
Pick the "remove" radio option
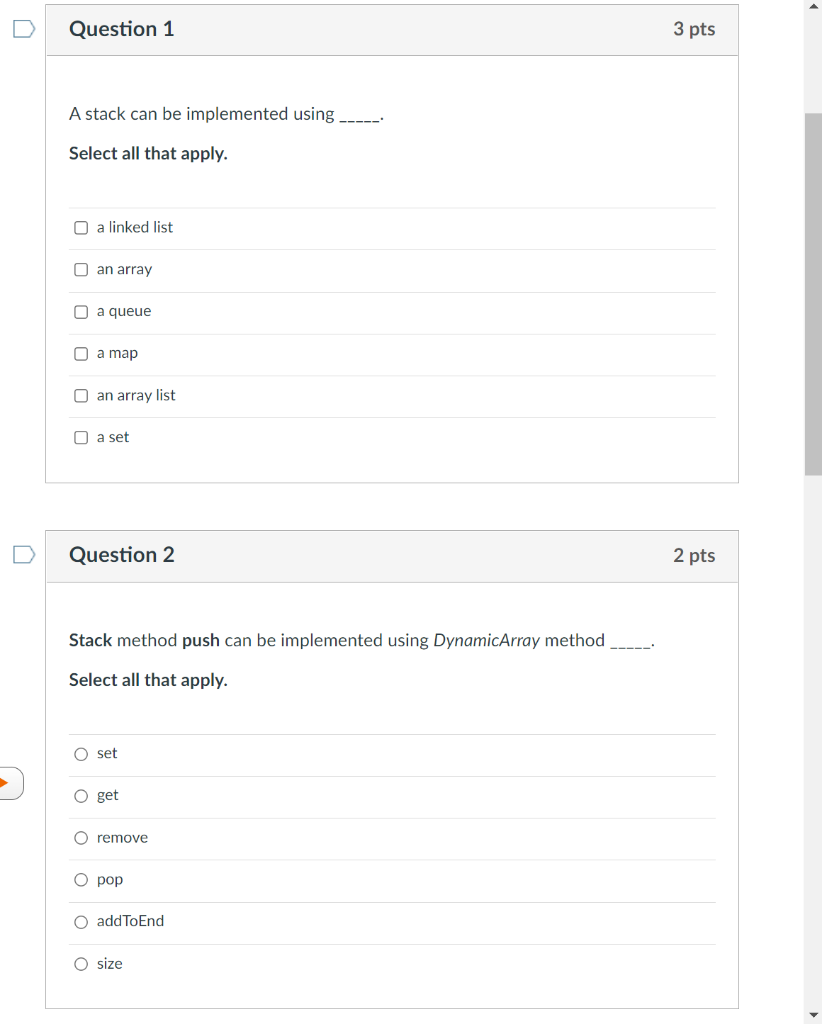pos(81,838)
